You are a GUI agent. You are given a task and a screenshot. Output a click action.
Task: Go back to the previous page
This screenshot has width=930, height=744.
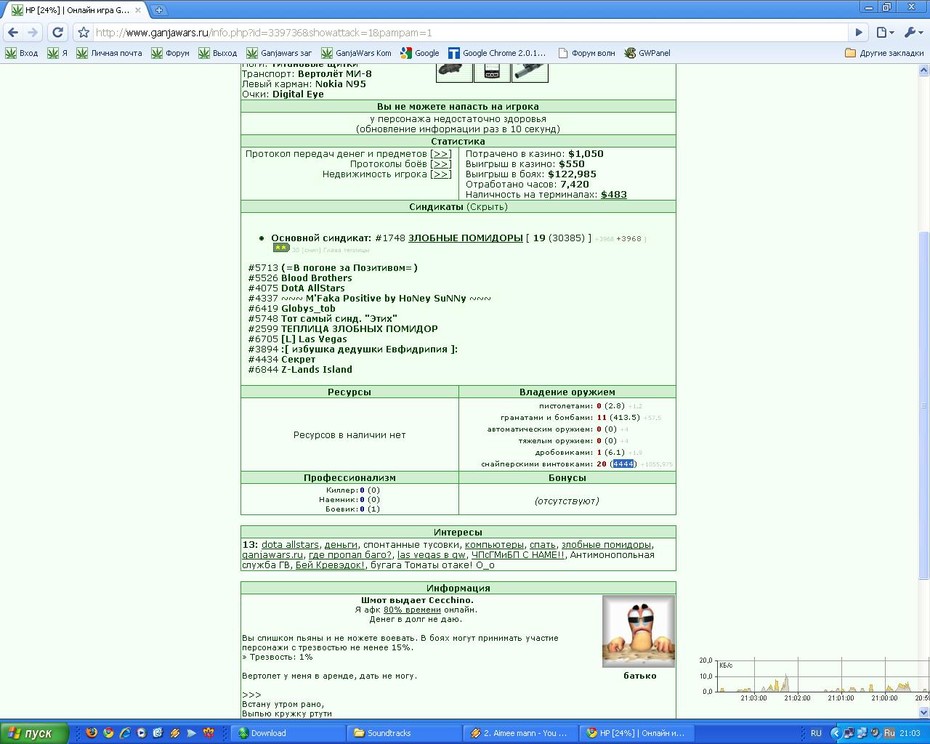click(x=13, y=33)
